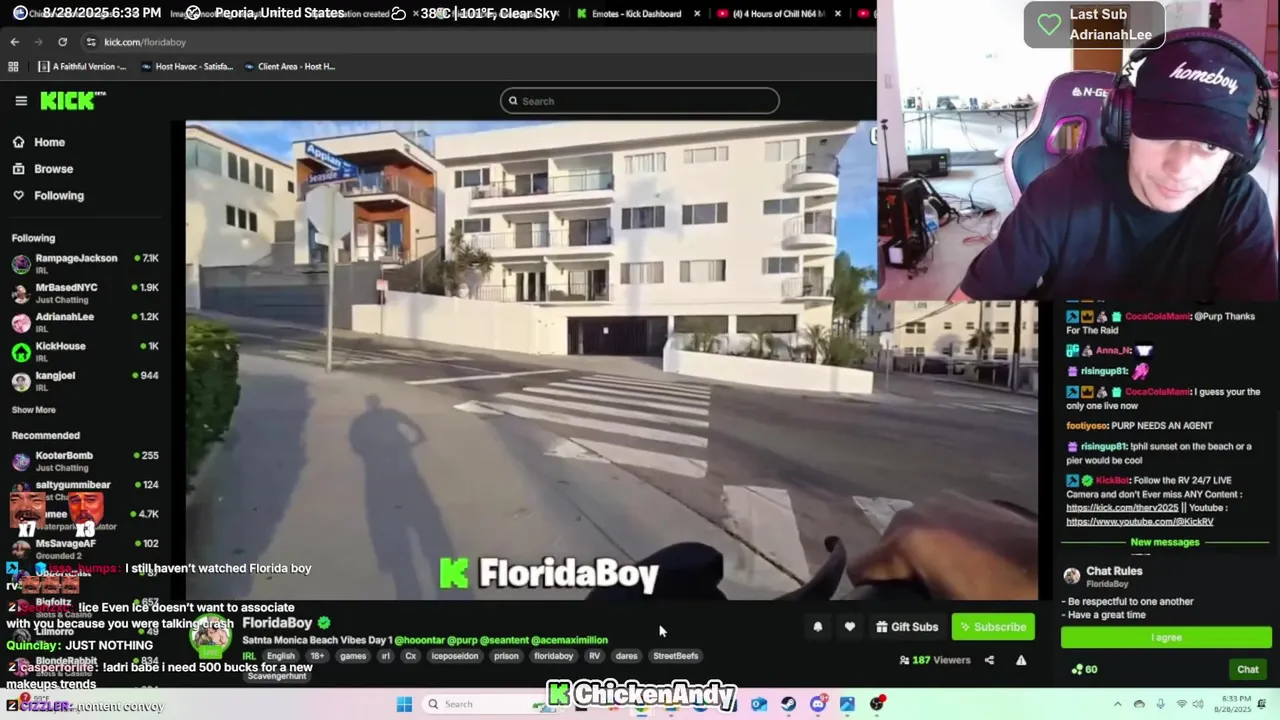Focus the Kick search field
Image resolution: width=1280 pixels, height=720 pixels.
(x=640, y=101)
